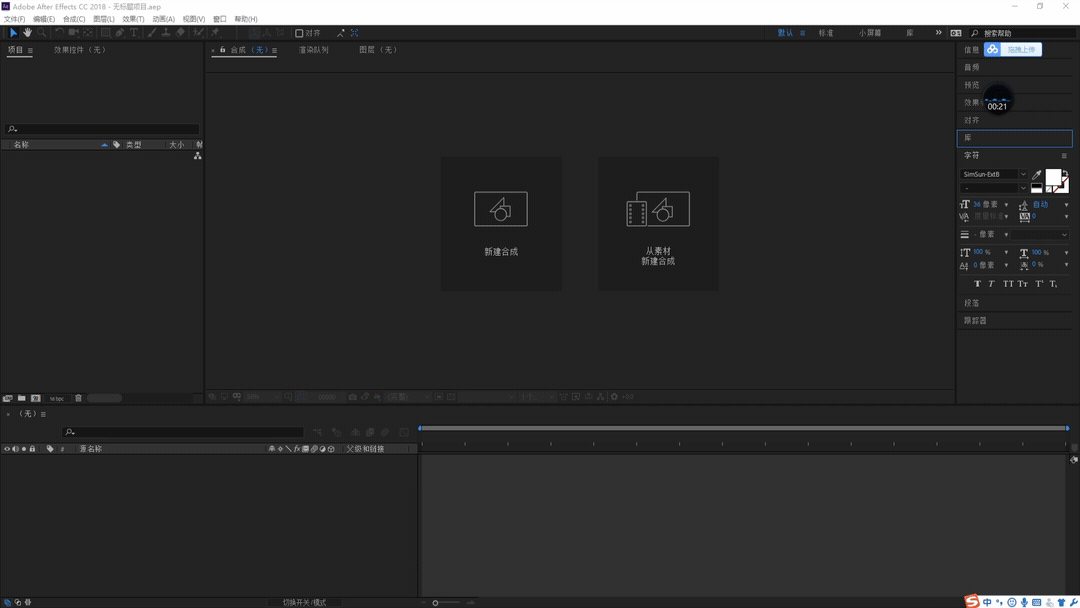
Task: Click the 切换开关/模式 button
Action: click(304, 602)
